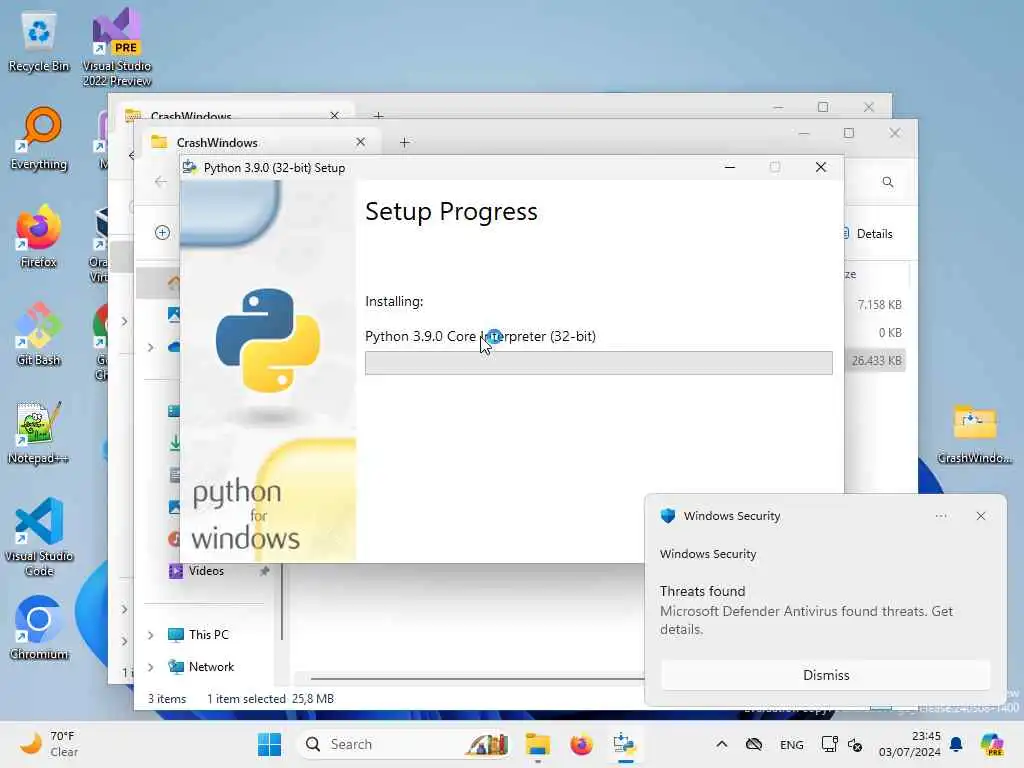
Task: Open the CrashWindo... folder on the desktop
Action: point(974,434)
